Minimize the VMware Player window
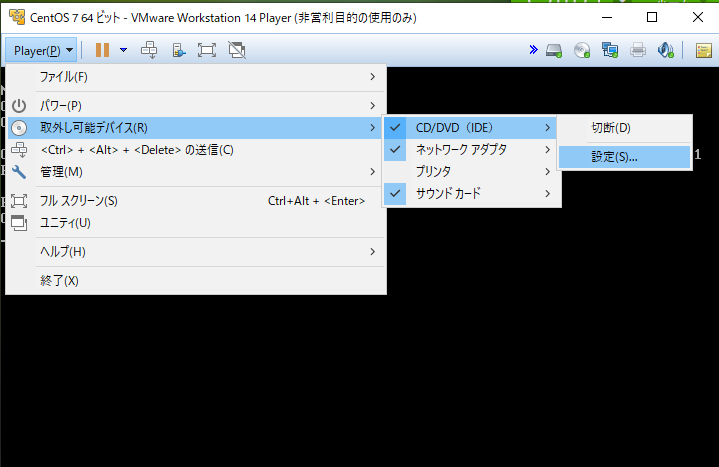The height and width of the screenshot is (467, 719). 607,17
